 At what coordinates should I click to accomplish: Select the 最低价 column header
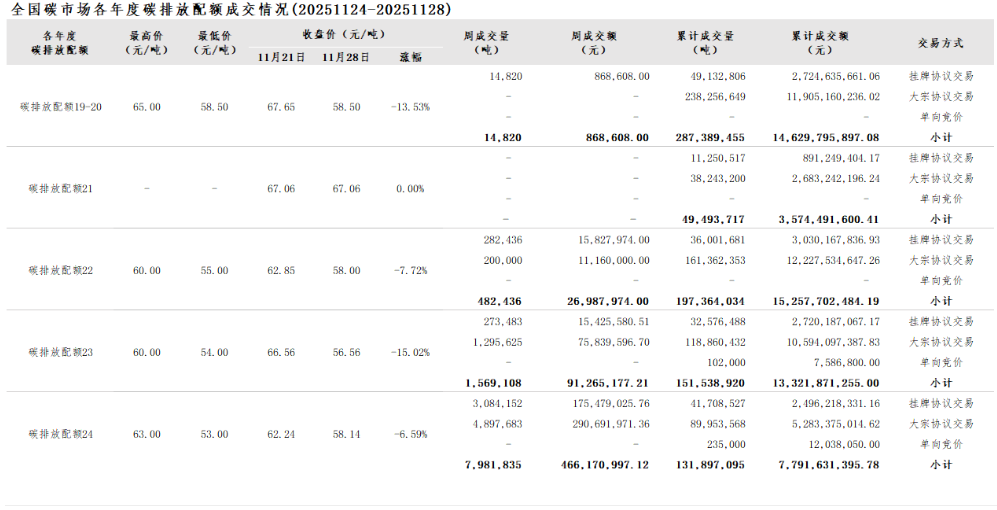point(214,42)
